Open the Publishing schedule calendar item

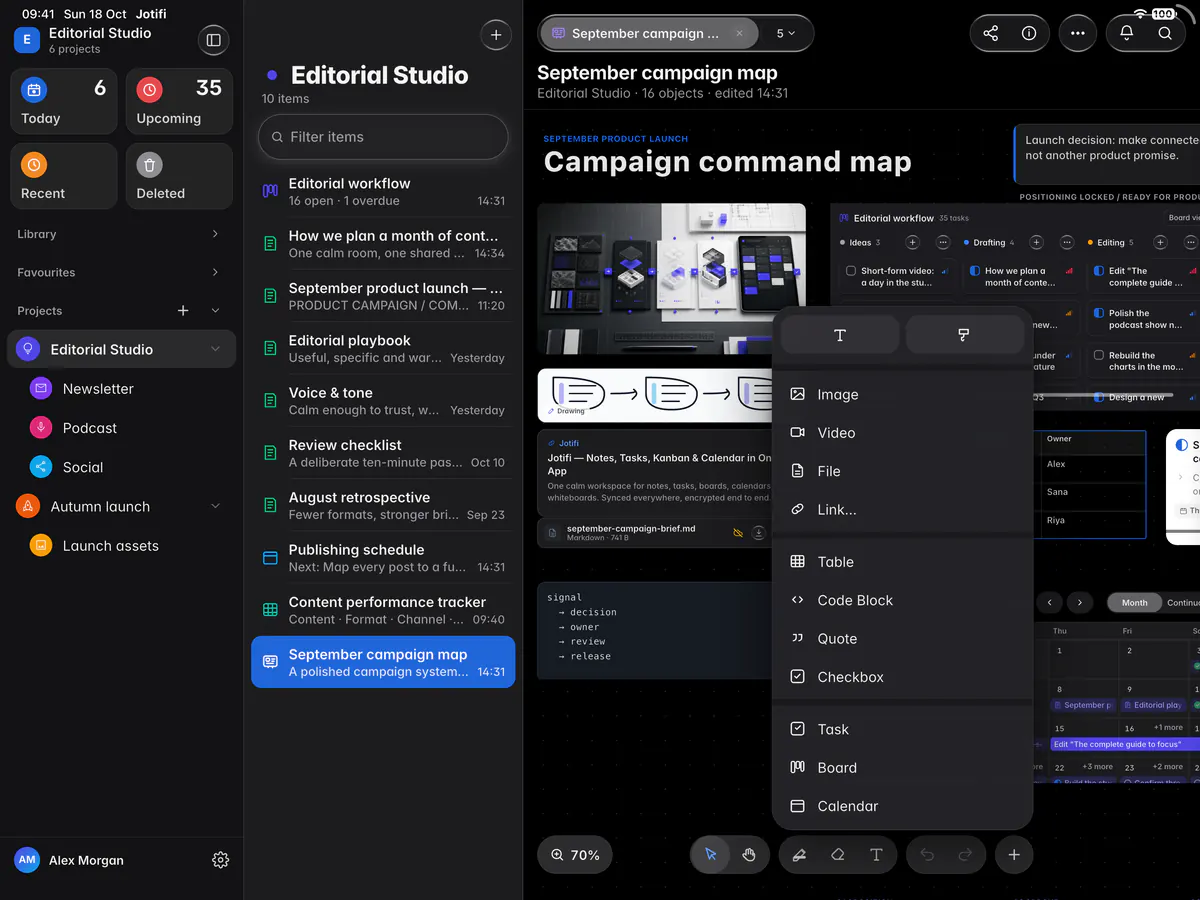383,558
